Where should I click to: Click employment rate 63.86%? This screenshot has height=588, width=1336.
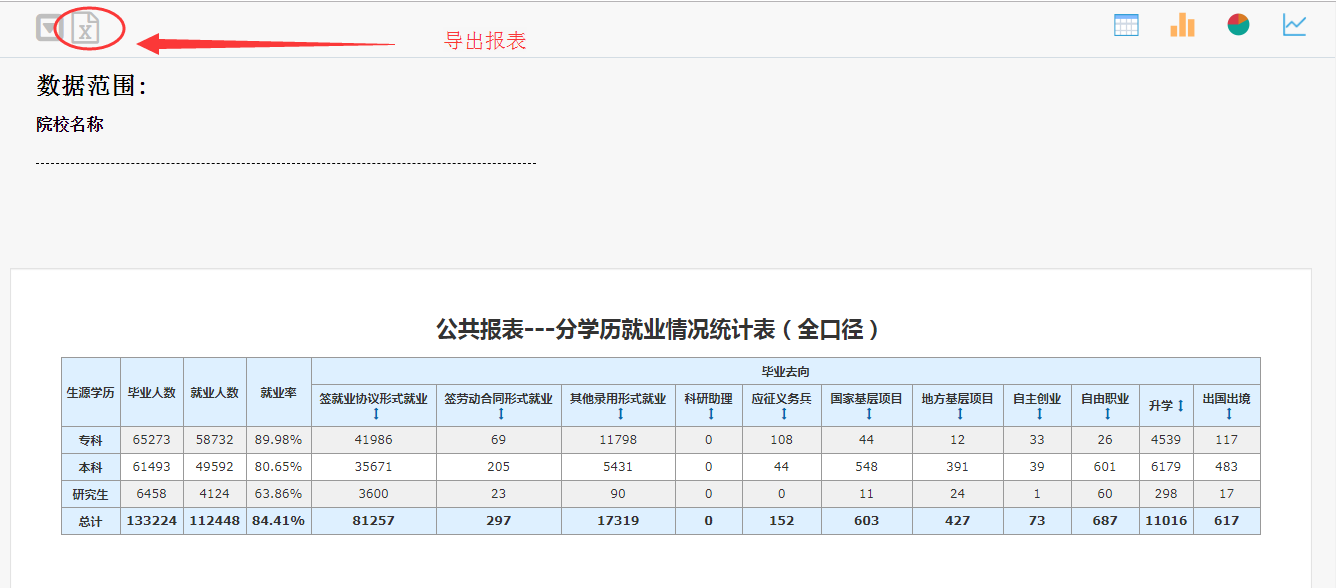(279, 494)
